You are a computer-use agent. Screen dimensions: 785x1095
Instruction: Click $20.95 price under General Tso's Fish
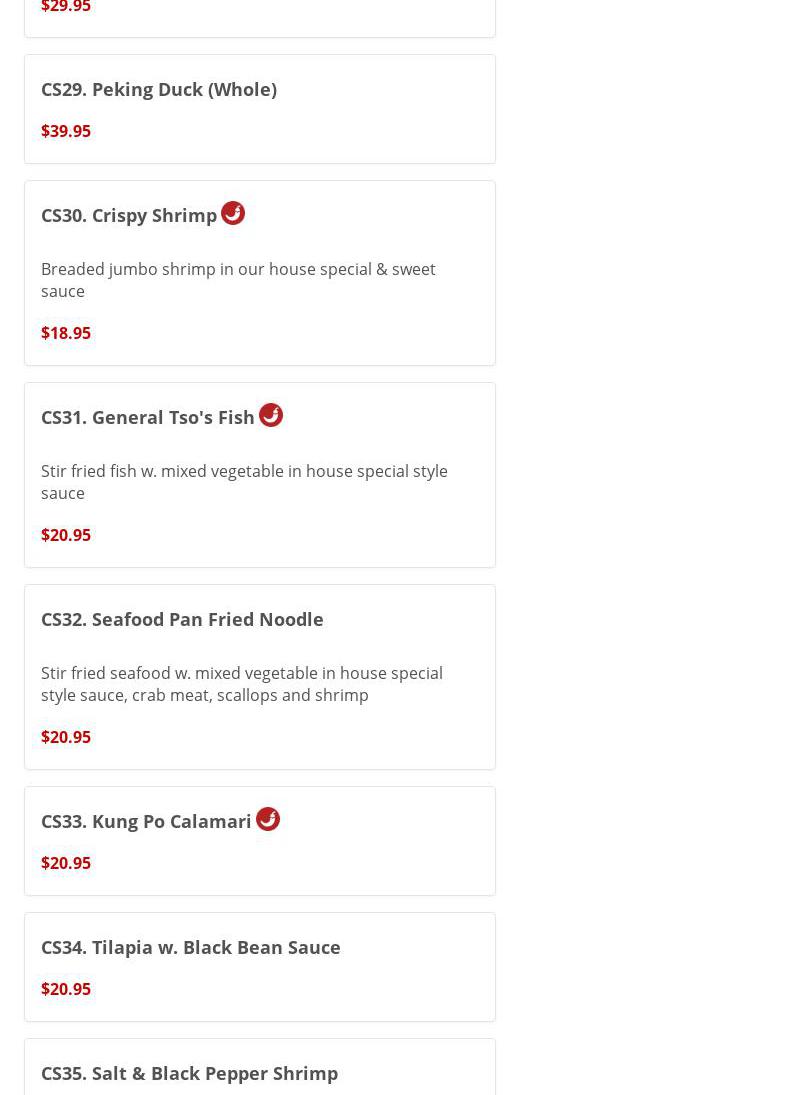tap(66, 535)
